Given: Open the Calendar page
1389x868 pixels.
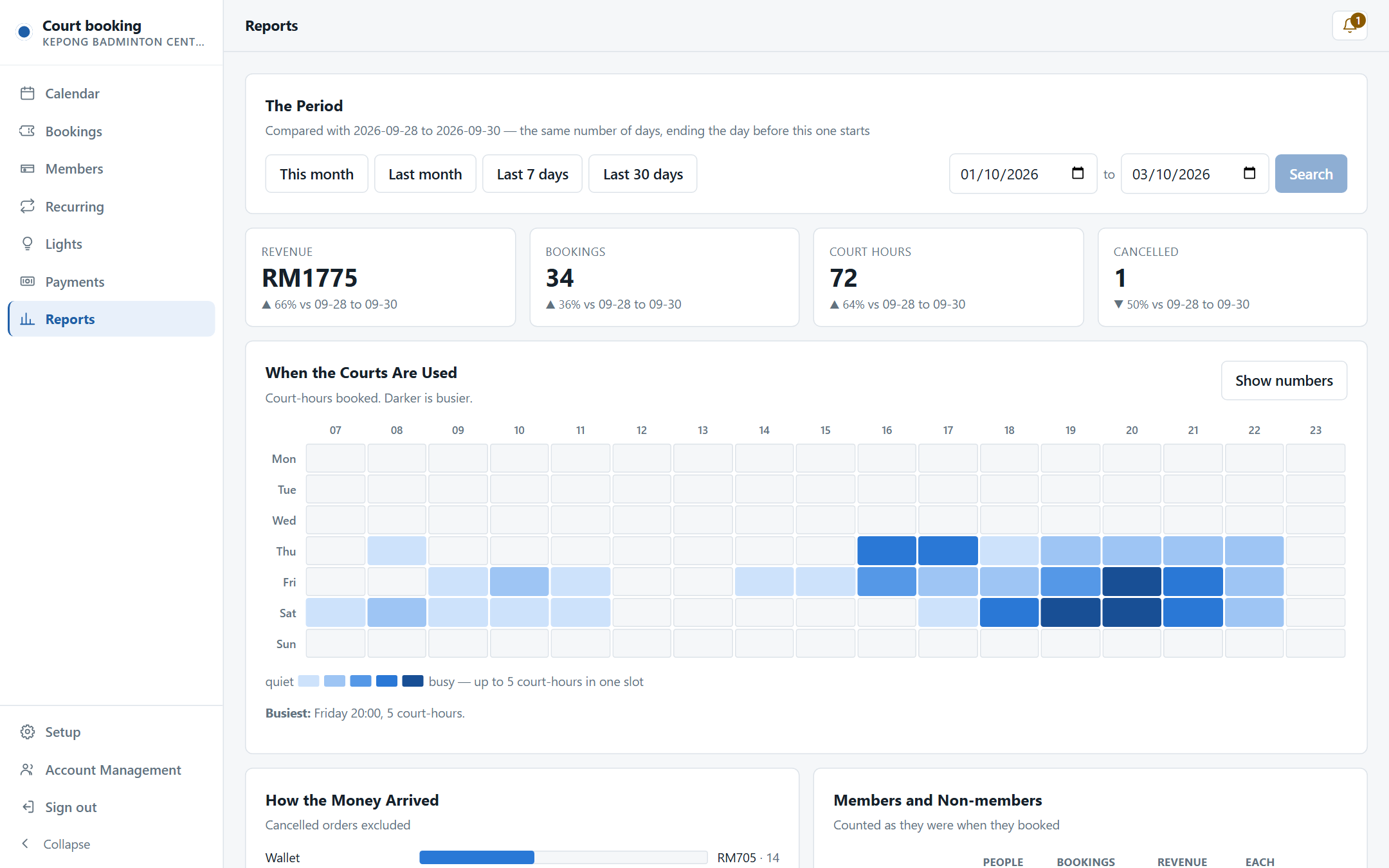Looking at the screenshot, I should pyautogui.click(x=111, y=93).
